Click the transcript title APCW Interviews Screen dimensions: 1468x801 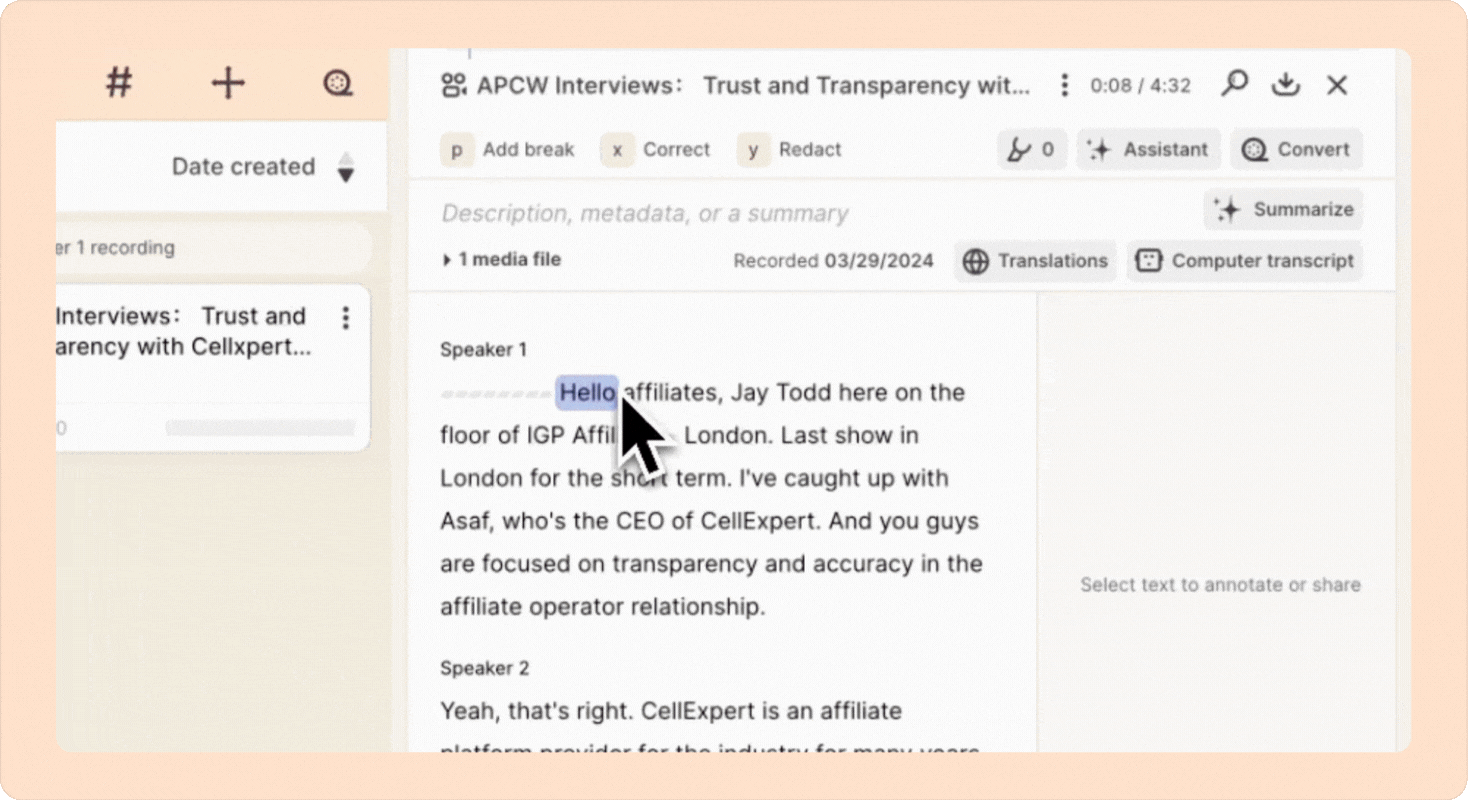[x=753, y=86]
